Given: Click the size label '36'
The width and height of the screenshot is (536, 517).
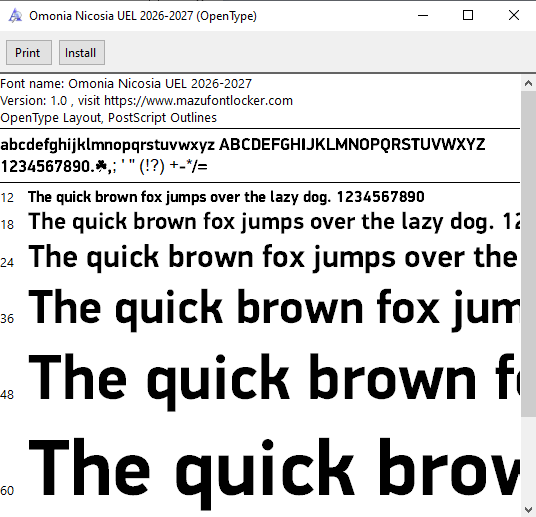Looking at the screenshot, I should tap(7, 319).
